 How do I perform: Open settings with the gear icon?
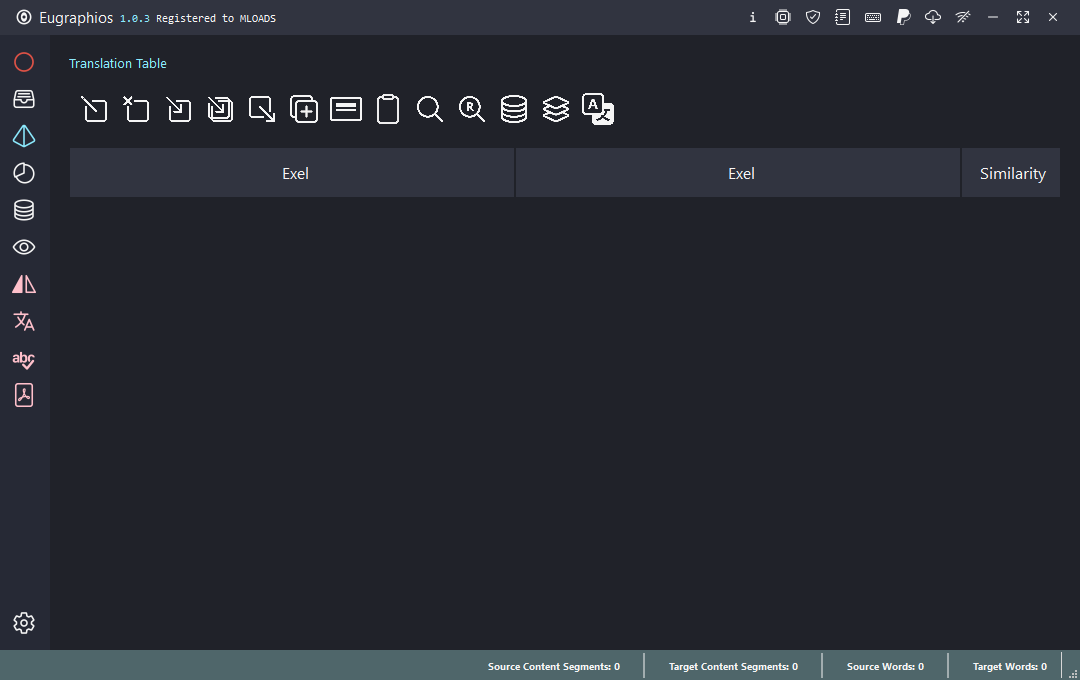click(24, 623)
